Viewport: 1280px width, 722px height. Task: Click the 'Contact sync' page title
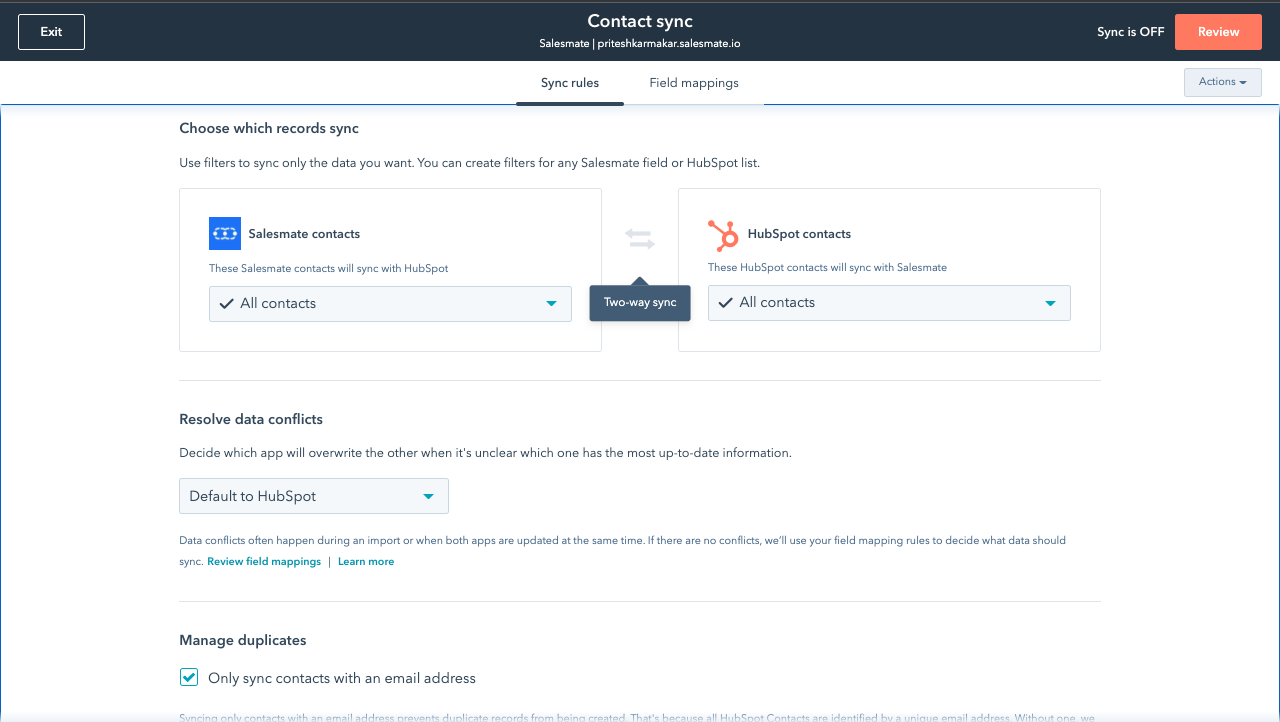click(x=640, y=21)
